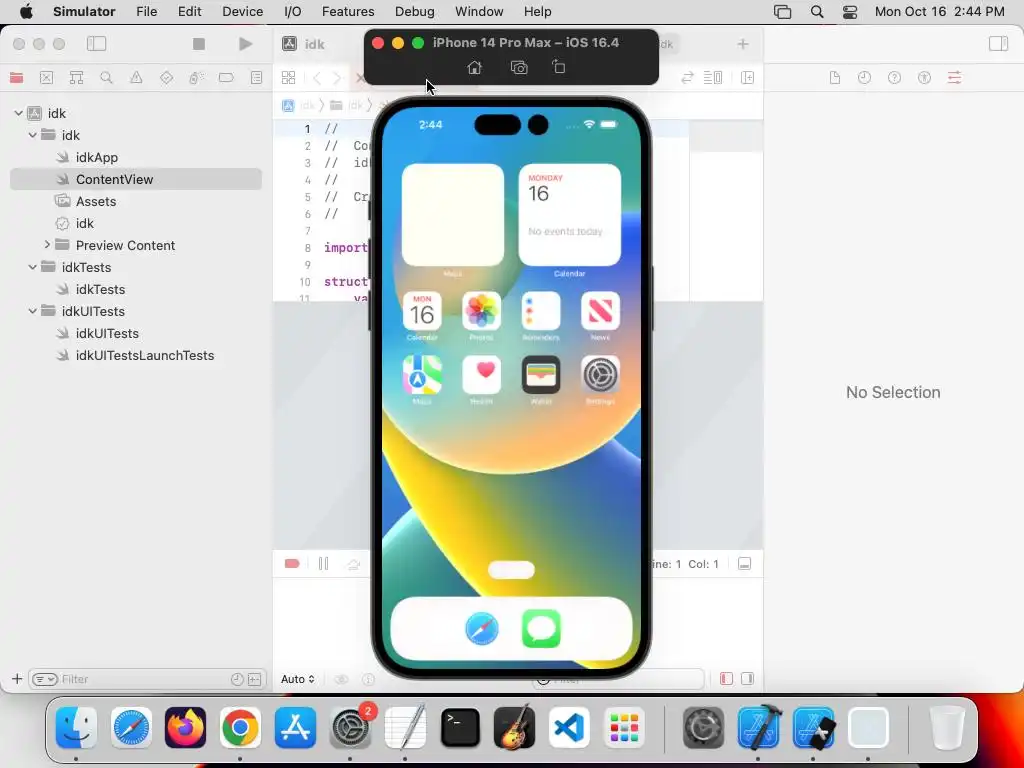The image size is (1024, 768).
Task: Open the editor options lines icon
Action: point(713,78)
